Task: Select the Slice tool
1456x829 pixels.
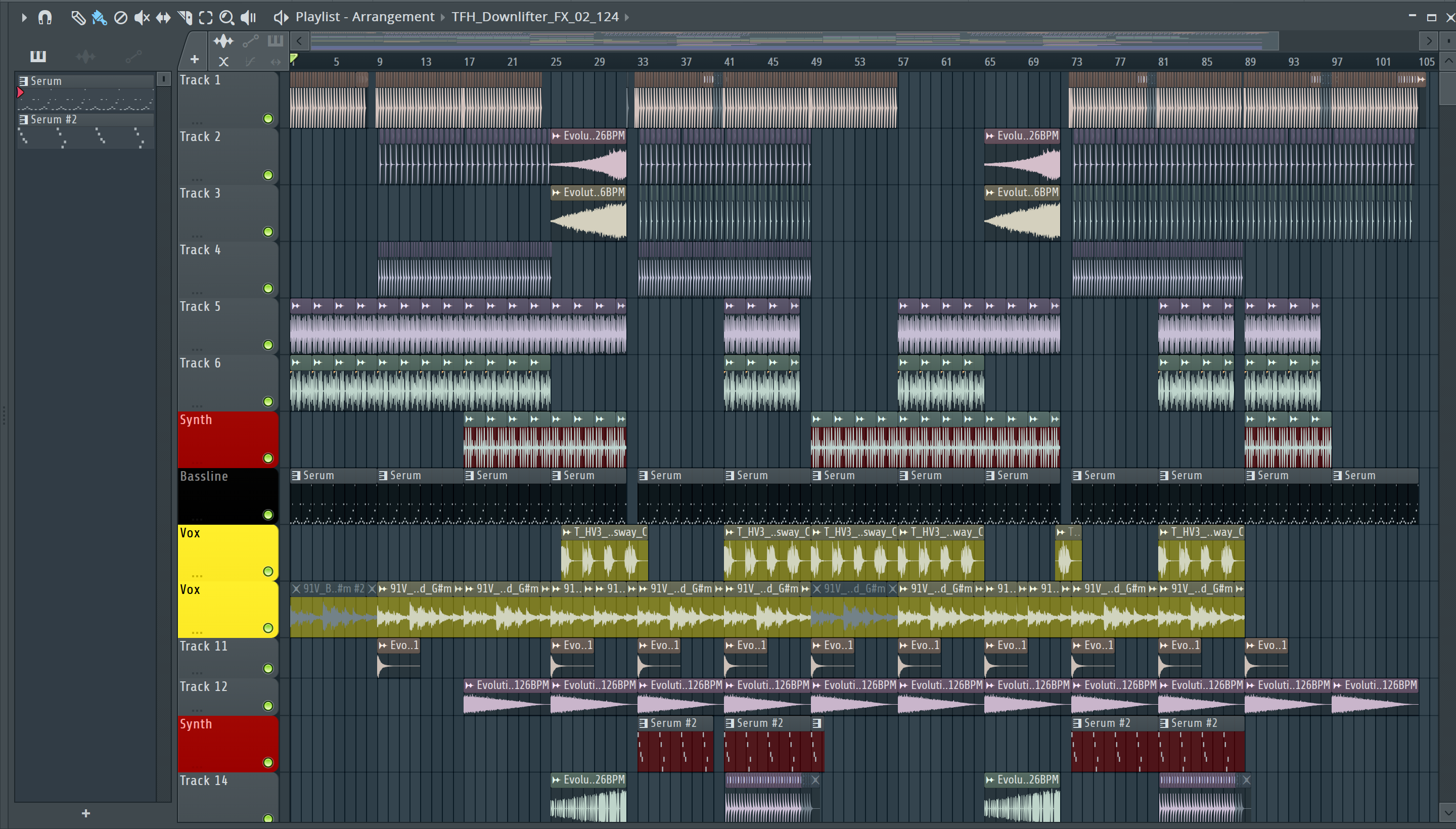Action: click(x=185, y=18)
